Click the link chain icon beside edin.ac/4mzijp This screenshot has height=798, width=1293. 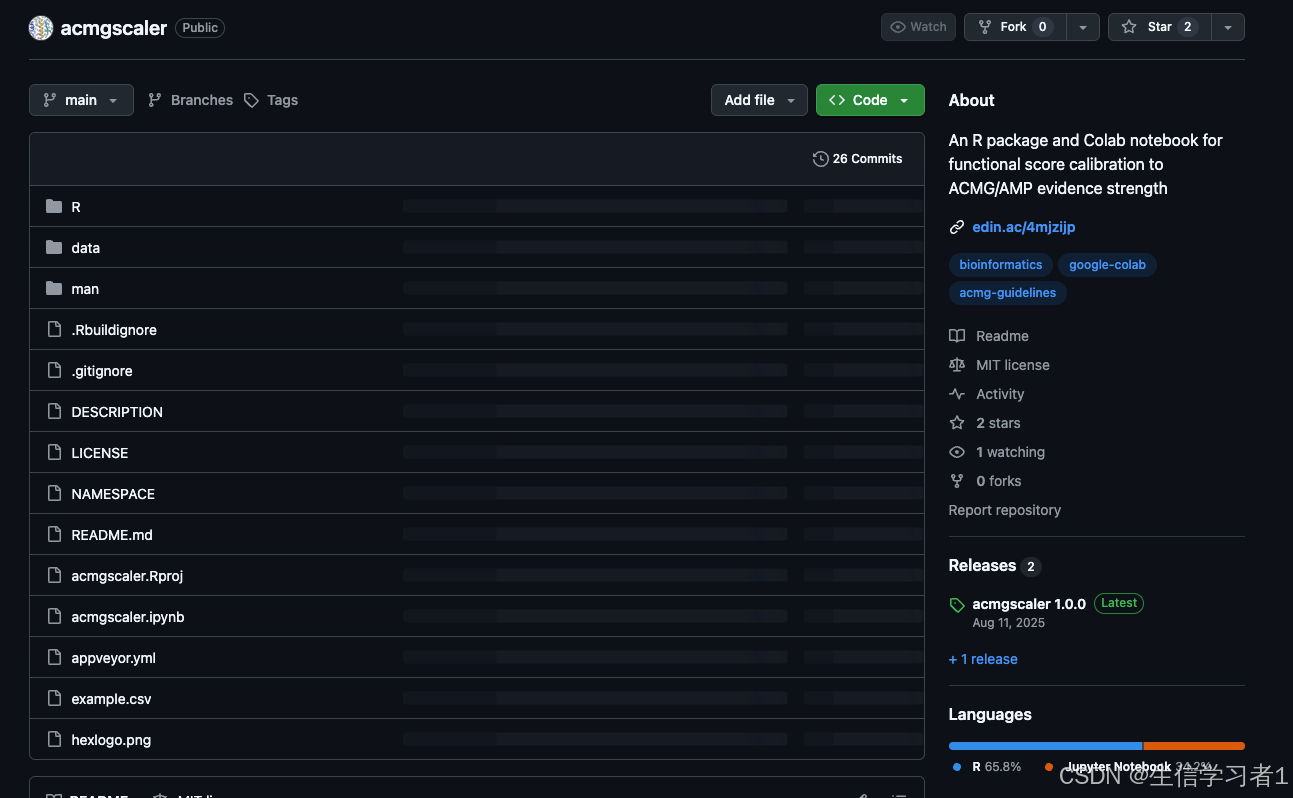957,227
